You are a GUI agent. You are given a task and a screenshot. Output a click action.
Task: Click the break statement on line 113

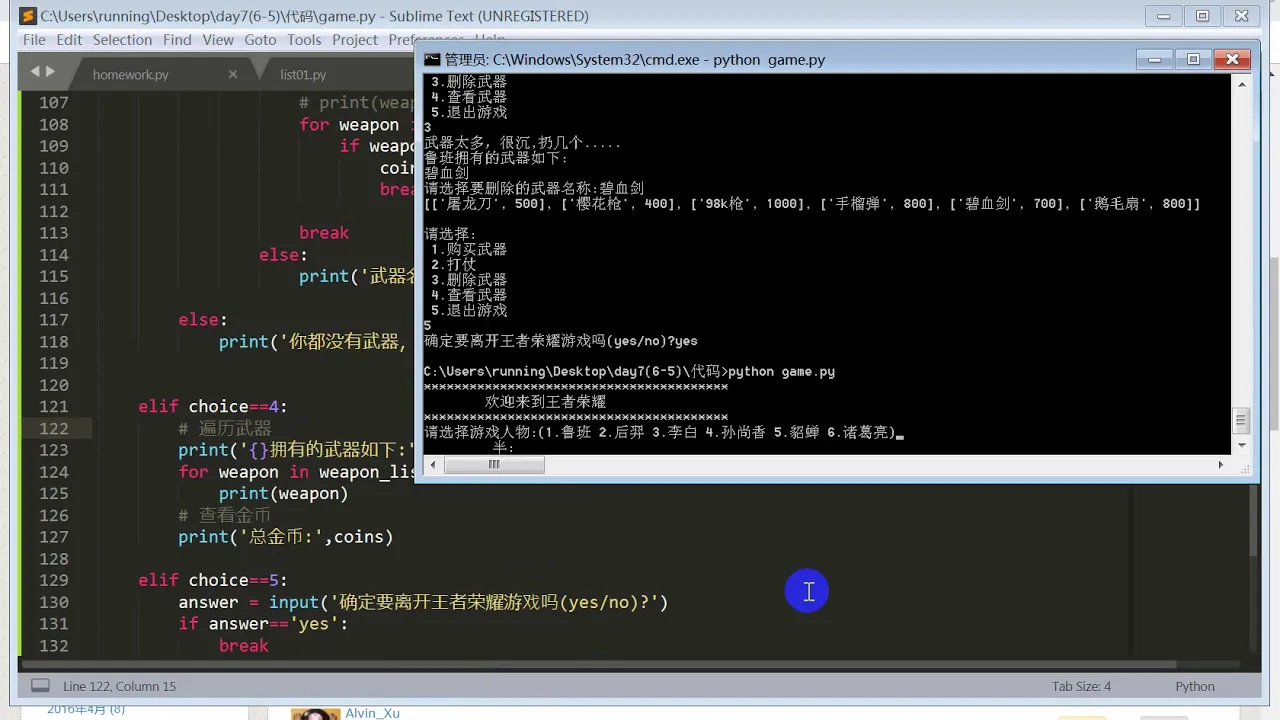click(324, 232)
